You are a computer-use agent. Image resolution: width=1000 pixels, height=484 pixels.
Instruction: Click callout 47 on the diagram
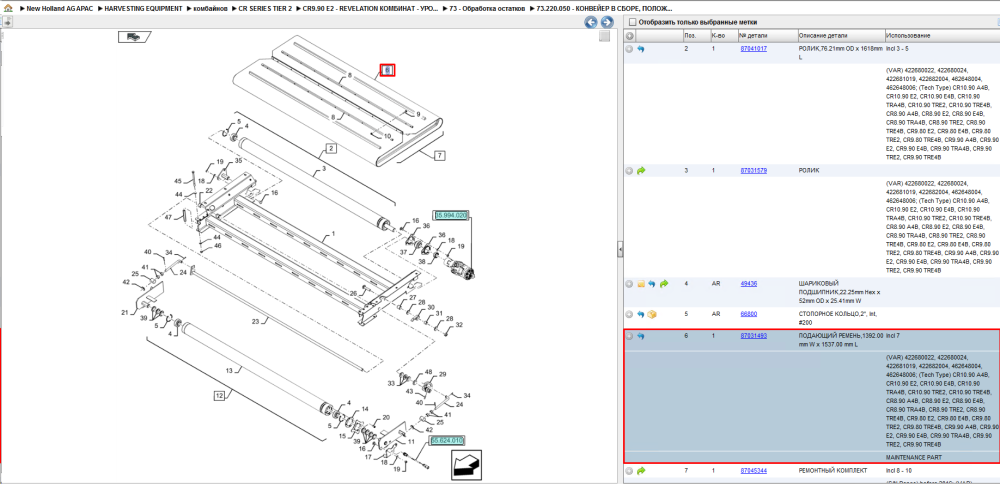(x=168, y=217)
